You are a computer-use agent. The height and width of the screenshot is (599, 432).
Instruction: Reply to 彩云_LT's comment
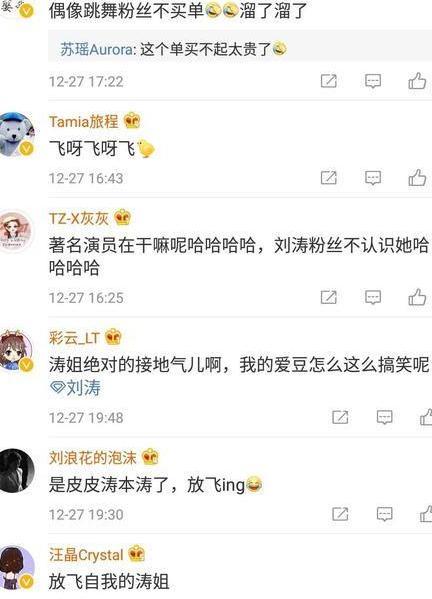tap(384, 417)
